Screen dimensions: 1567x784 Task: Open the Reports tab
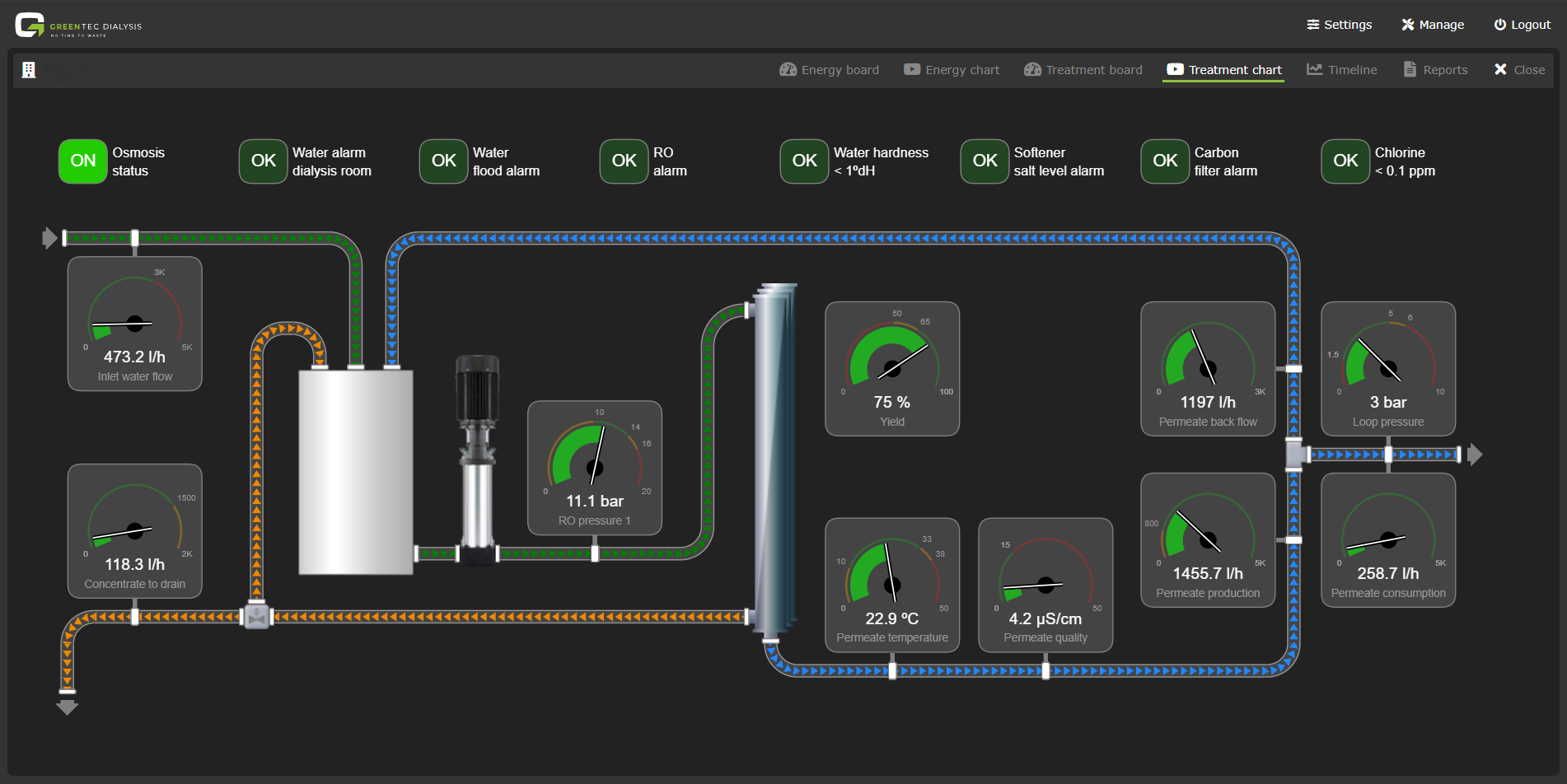1435,70
